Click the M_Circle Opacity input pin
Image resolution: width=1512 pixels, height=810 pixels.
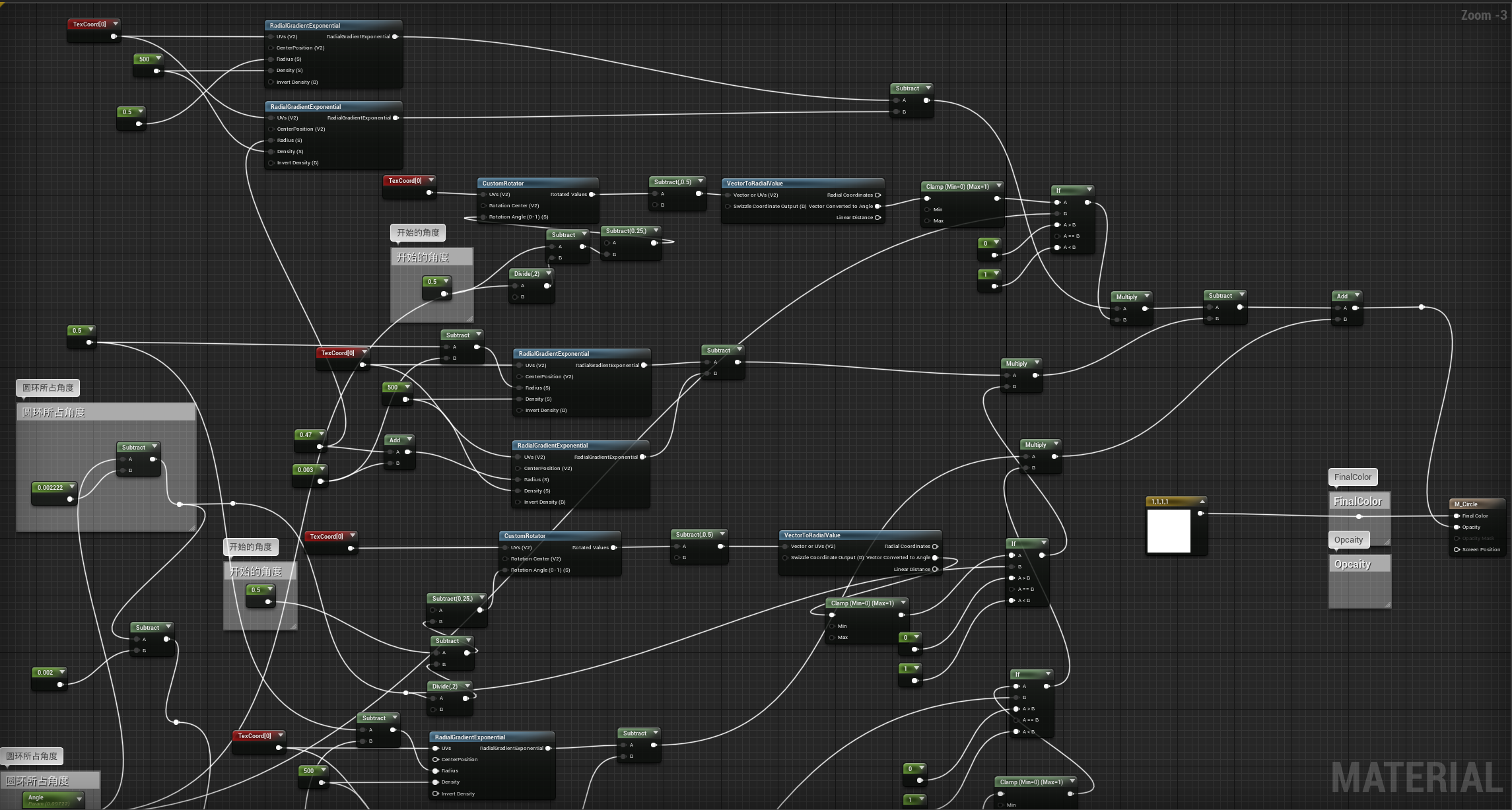tap(1457, 527)
